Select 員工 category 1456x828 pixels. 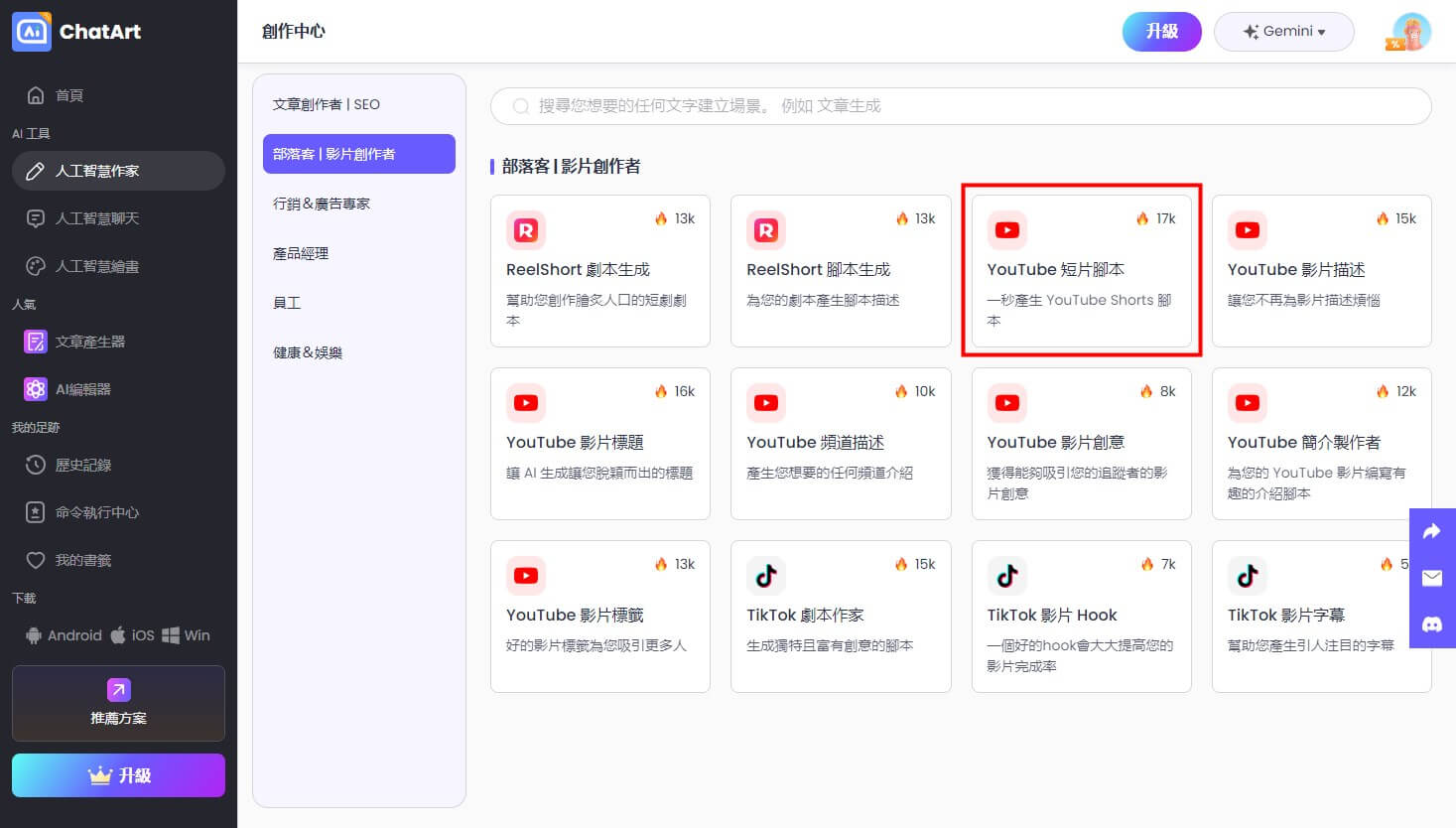pos(359,303)
